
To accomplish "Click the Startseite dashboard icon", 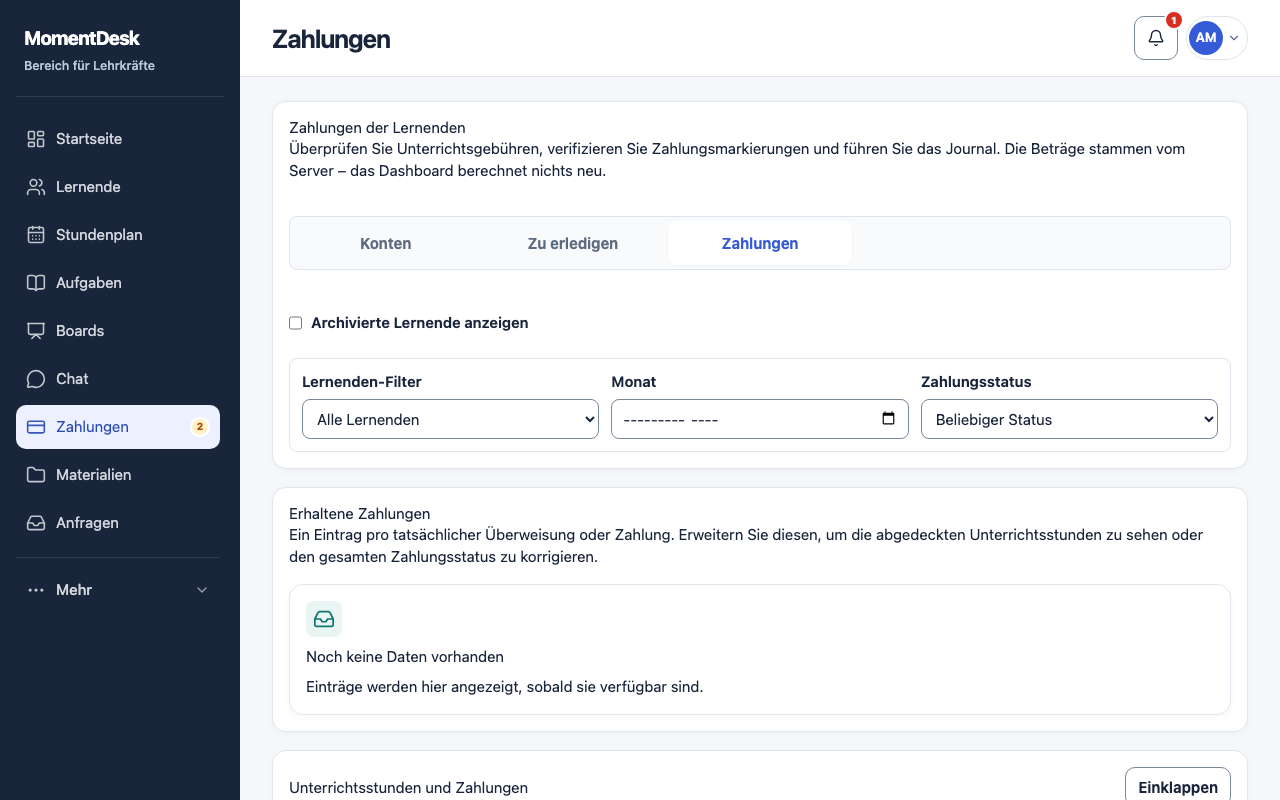I will coord(36,139).
